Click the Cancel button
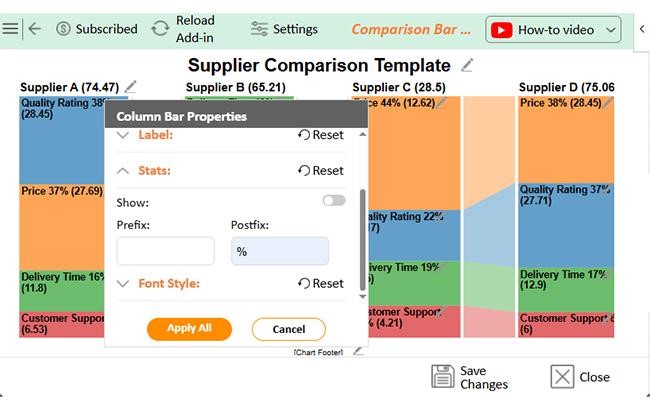650x410 pixels. pyautogui.click(x=288, y=329)
